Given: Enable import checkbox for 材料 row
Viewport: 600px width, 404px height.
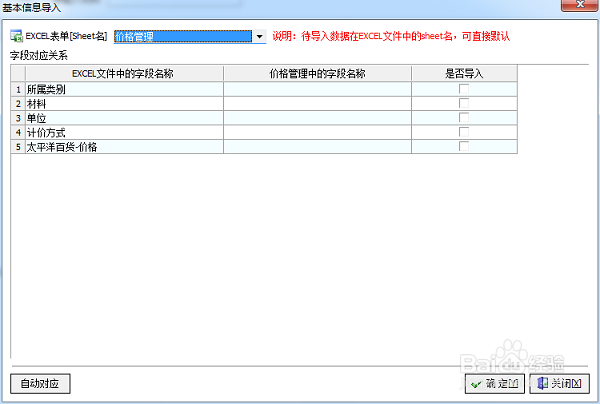Looking at the screenshot, I should point(464,103).
